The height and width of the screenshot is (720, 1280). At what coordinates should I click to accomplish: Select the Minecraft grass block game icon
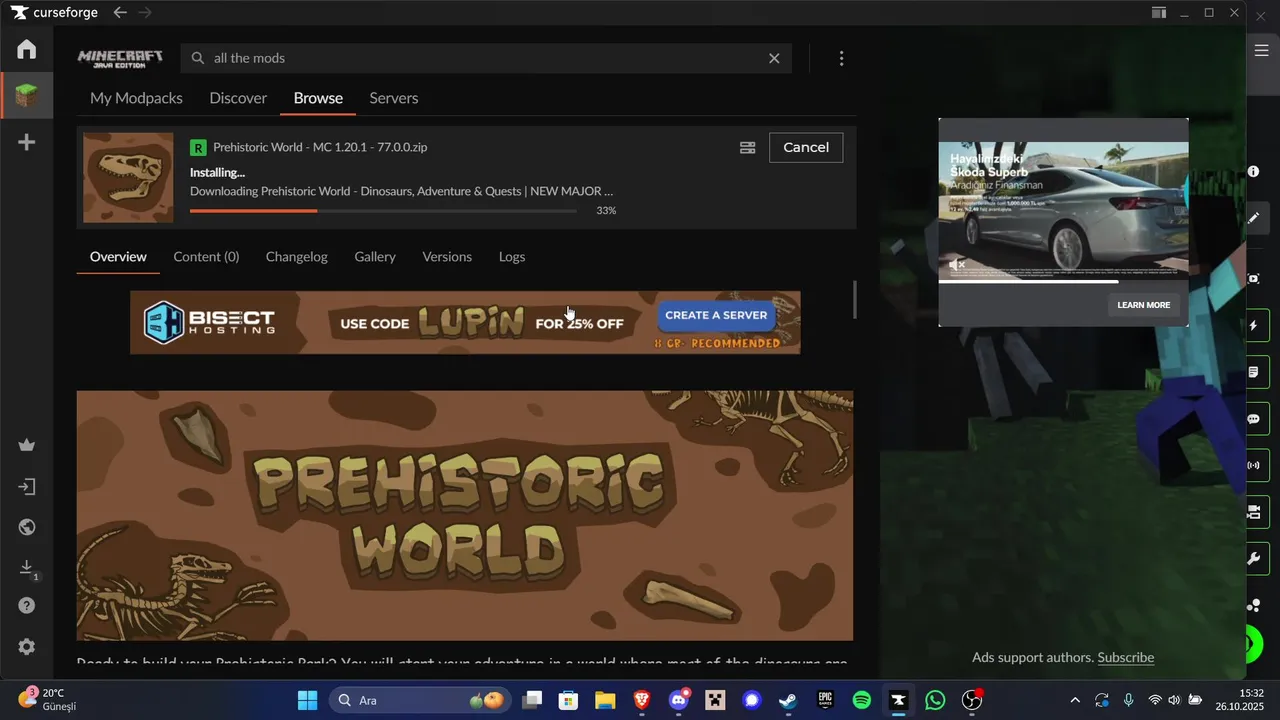[x=27, y=96]
